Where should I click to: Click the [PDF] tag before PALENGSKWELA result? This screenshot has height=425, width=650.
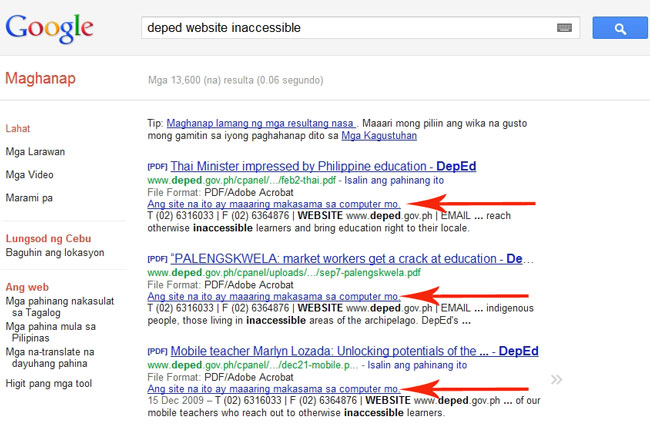click(x=158, y=259)
